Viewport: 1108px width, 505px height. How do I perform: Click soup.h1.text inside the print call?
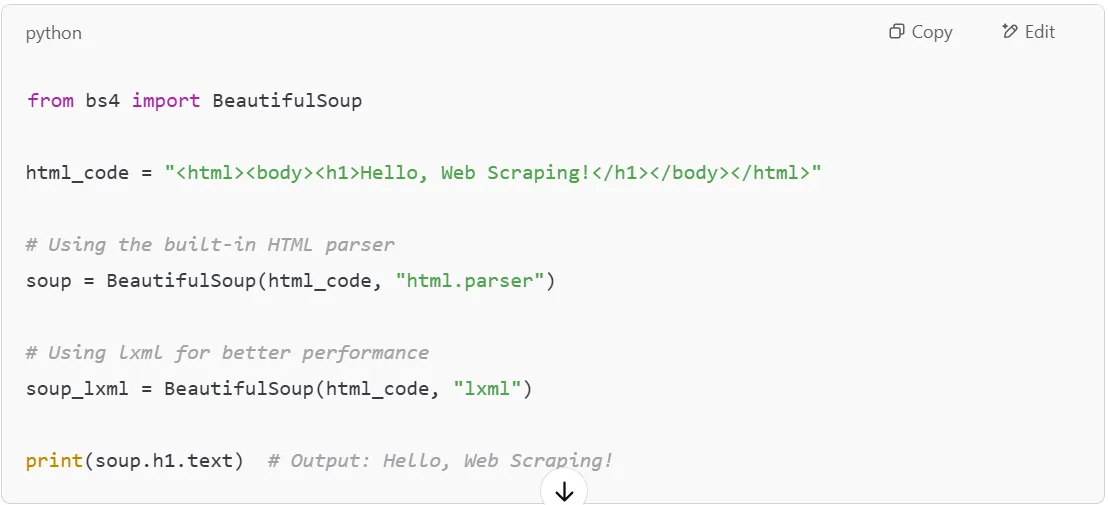coord(164,461)
